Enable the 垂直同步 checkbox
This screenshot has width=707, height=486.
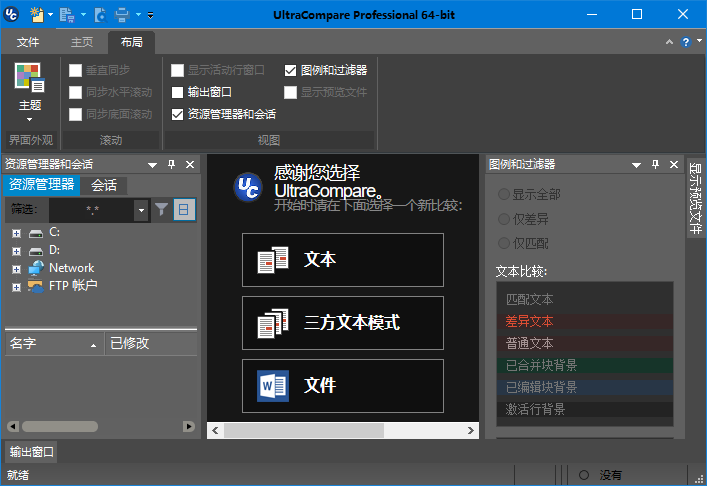75,70
